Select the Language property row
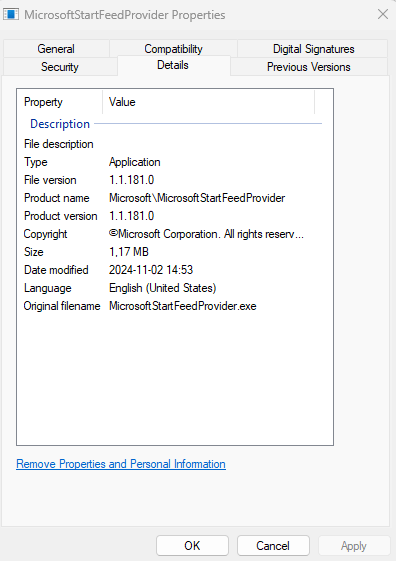 (x=173, y=288)
